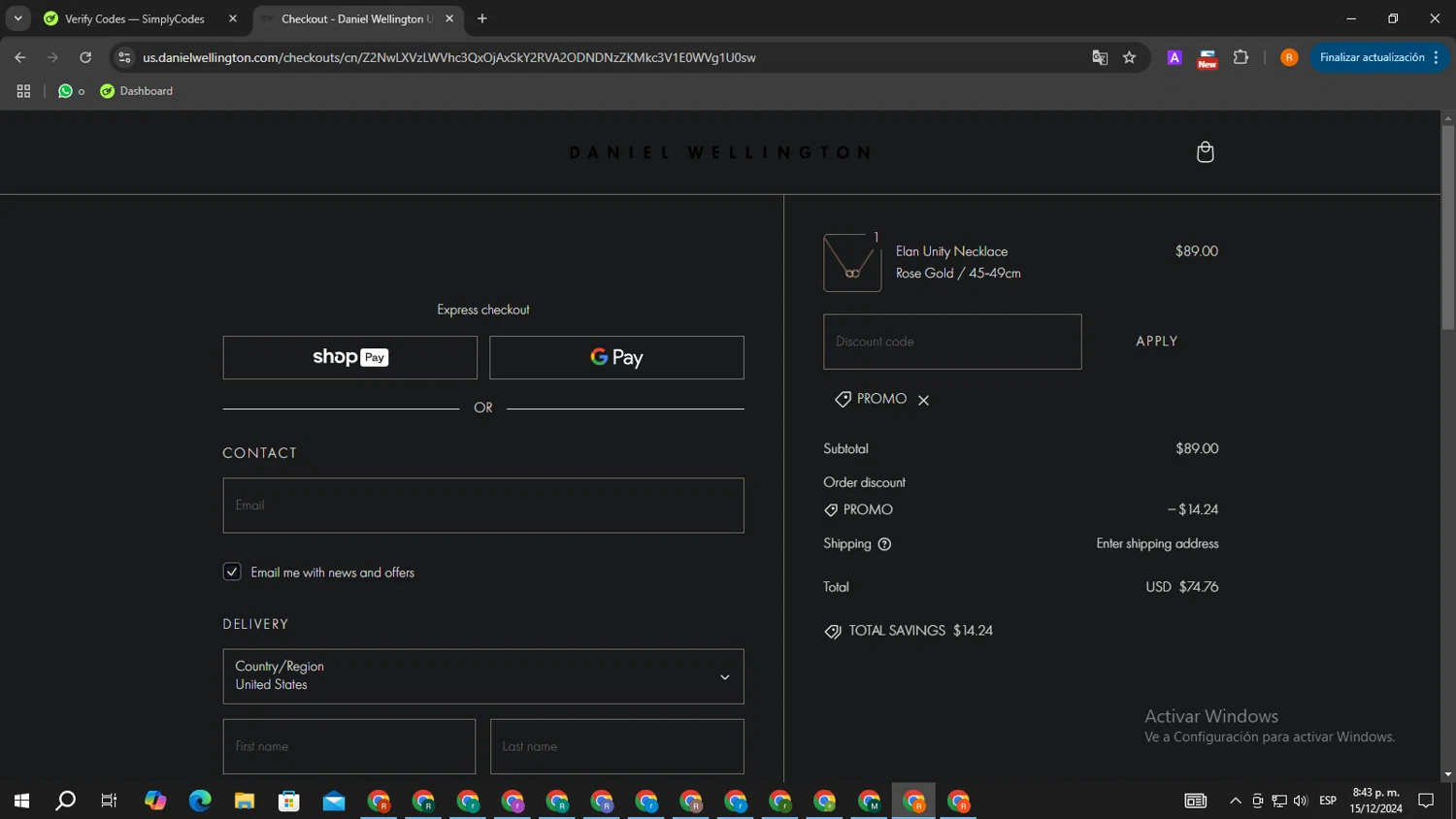Image resolution: width=1456 pixels, height=819 pixels.
Task: Select the Checkout - Daniel Wellington tab
Action: click(355, 18)
